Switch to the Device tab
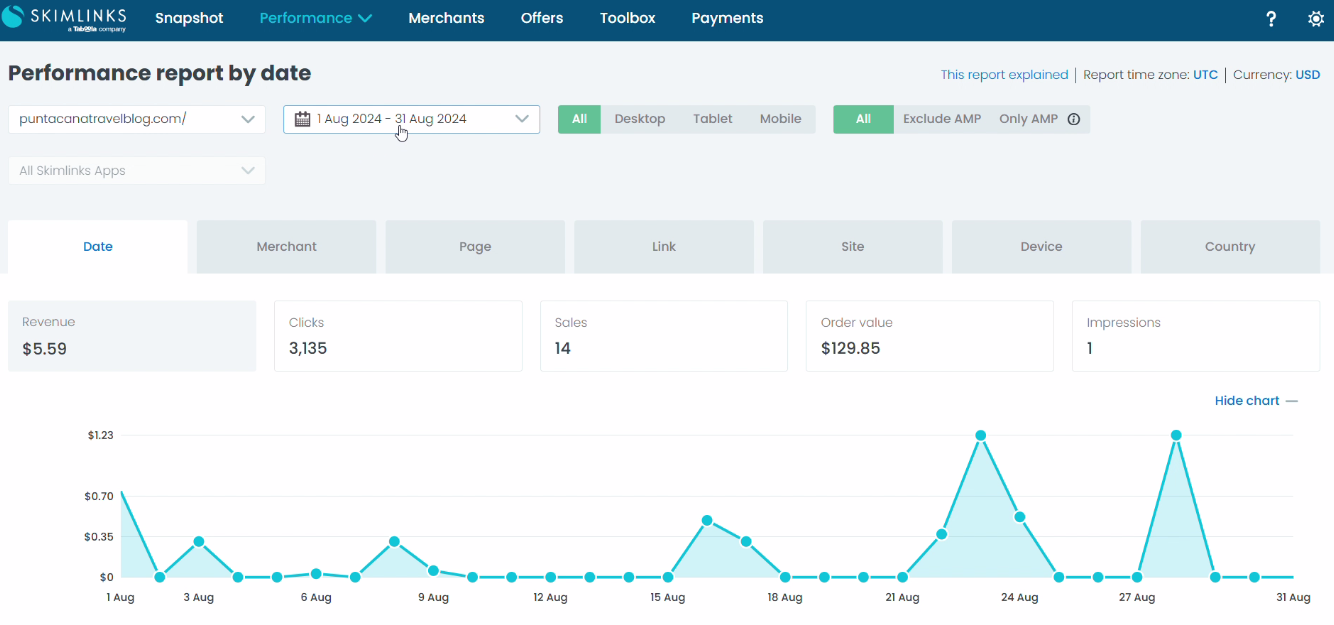This screenshot has height=625, width=1334. [x=1041, y=247]
